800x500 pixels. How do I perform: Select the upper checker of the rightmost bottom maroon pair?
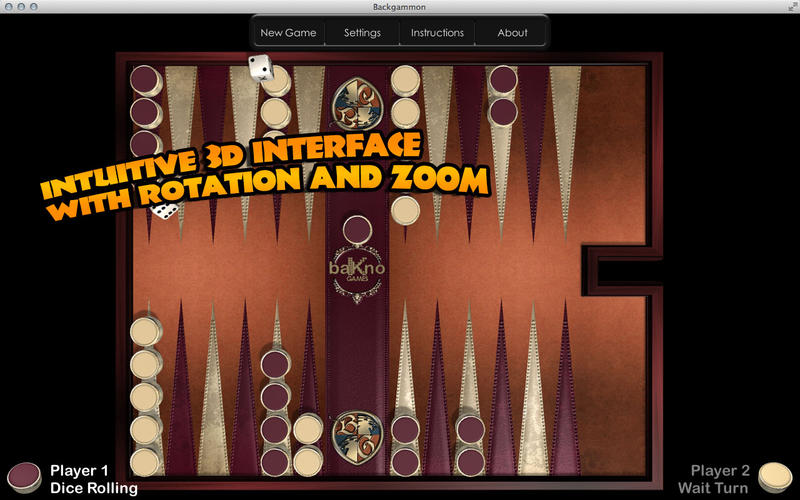tap(470, 429)
